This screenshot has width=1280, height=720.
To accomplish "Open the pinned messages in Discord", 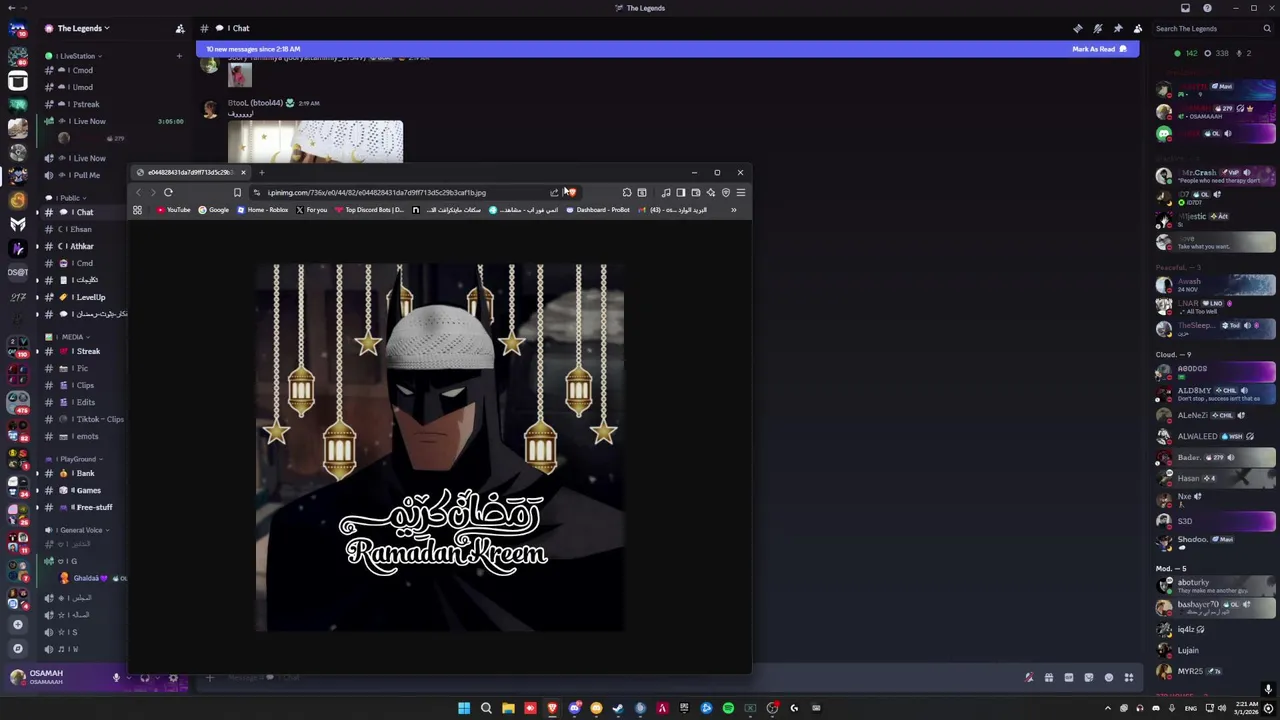I will (1118, 28).
